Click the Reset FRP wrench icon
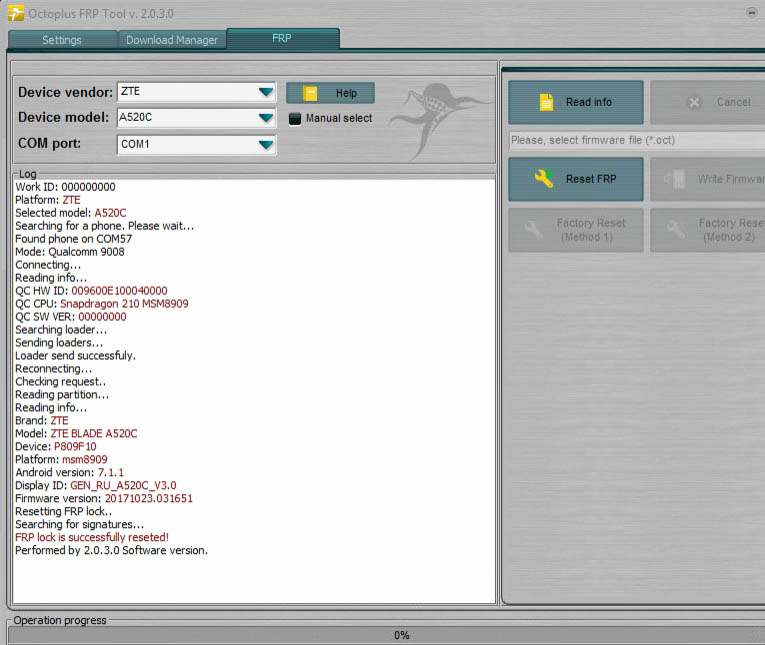Viewport: 765px width, 645px height. point(544,179)
